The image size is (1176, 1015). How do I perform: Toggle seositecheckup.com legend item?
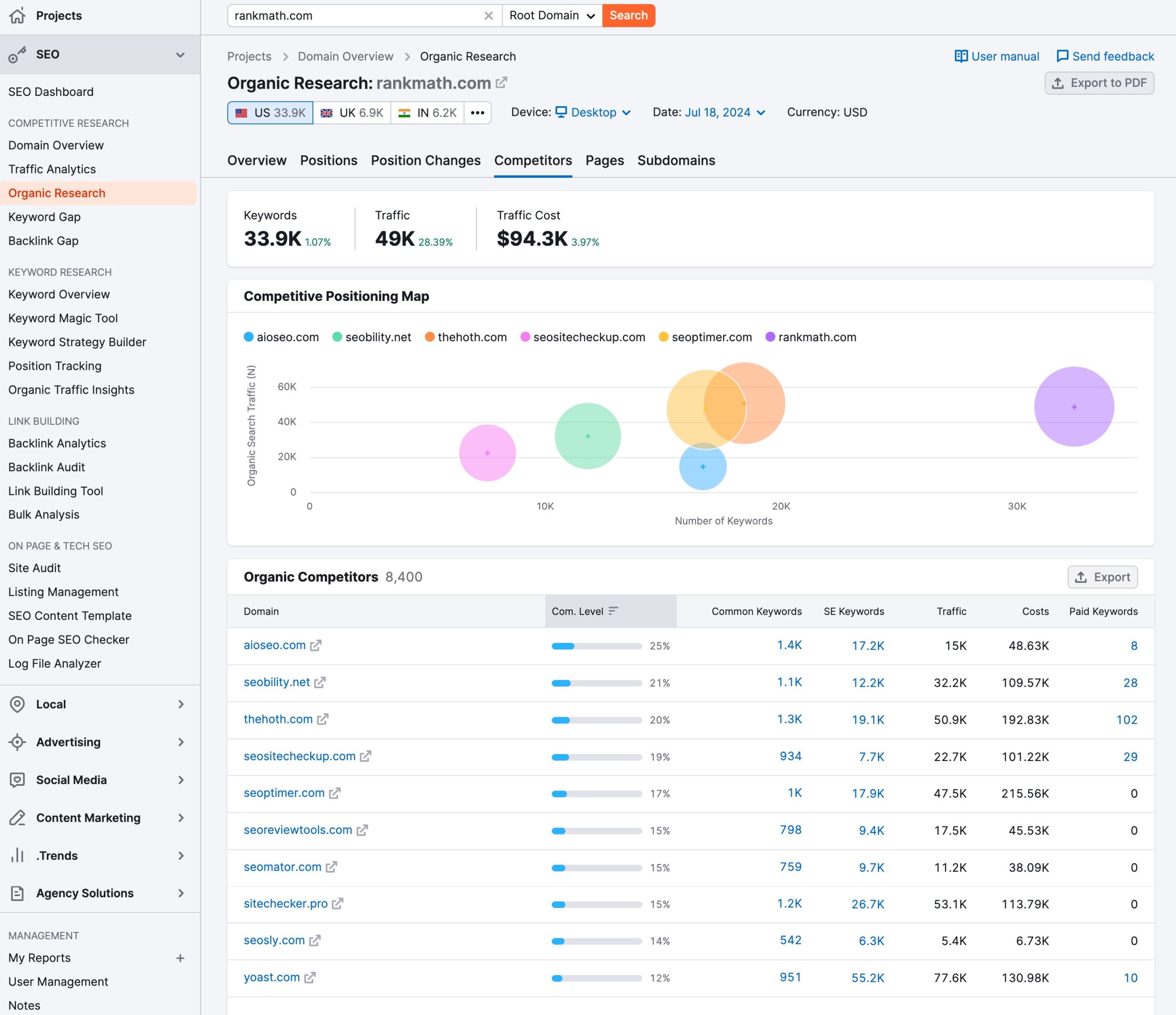pyautogui.click(x=583, y=337)
